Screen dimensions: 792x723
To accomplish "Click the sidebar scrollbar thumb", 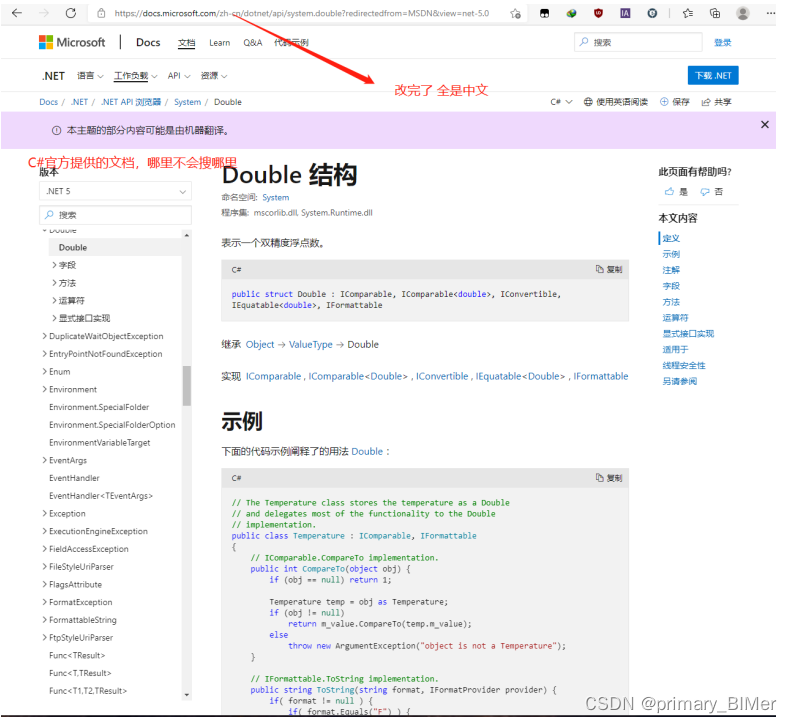I will click(x=187, y=385).
